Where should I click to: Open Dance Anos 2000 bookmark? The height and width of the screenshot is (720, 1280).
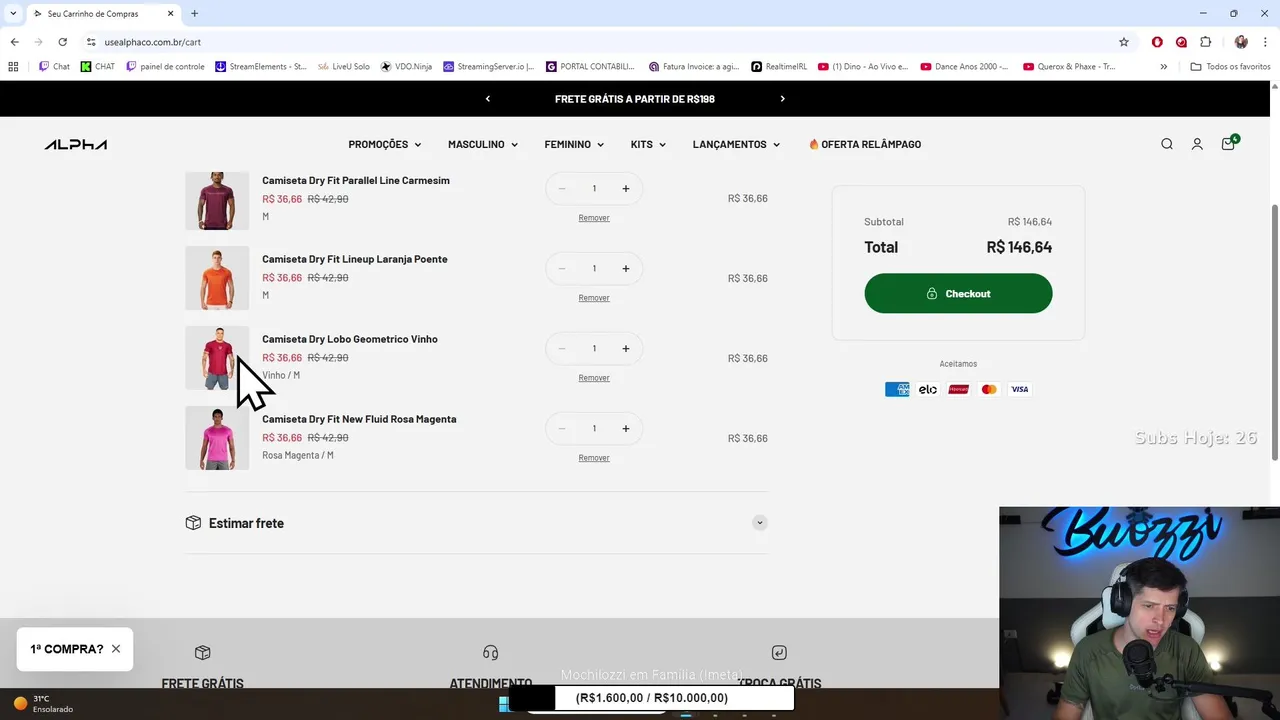(x=963, y=67)
